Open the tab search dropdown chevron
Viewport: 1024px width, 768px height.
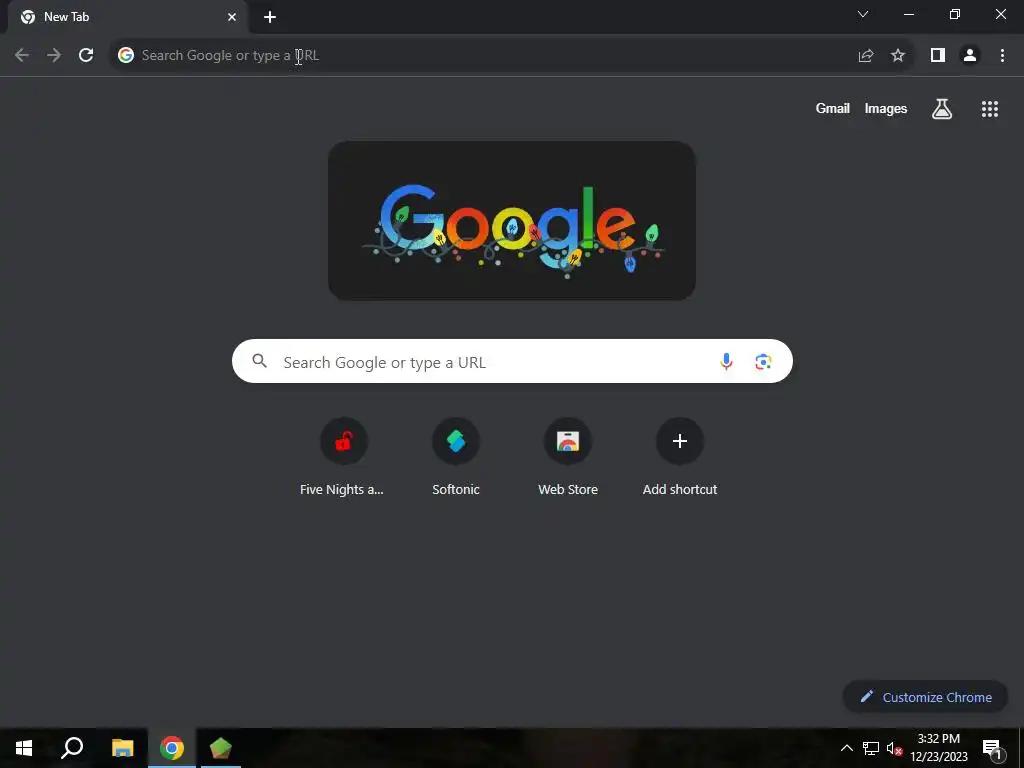(x=863, y=14)
